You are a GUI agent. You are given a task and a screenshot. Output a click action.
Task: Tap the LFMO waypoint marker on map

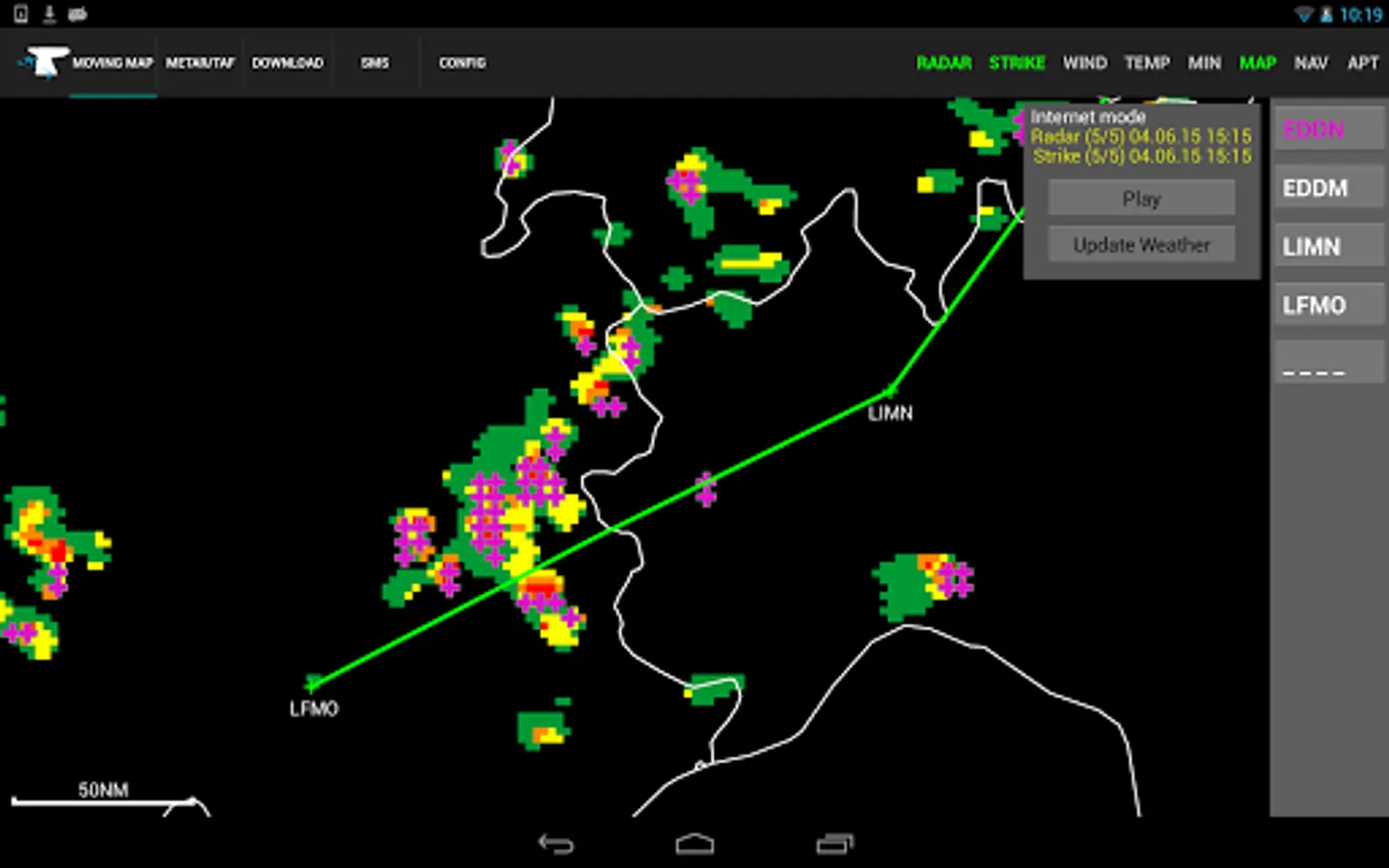pos(312,684)
